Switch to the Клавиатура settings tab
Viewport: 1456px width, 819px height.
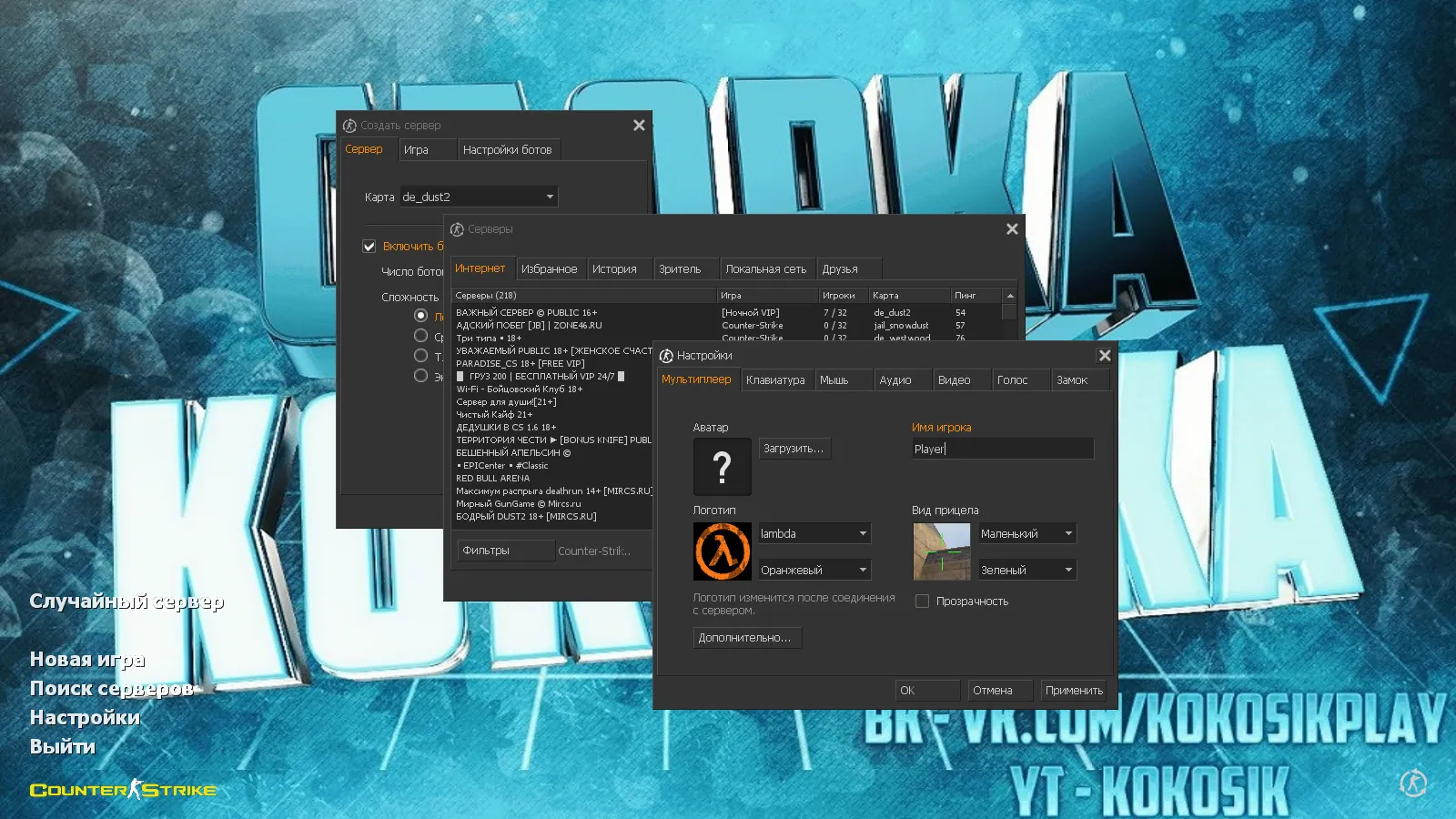(x=775, y=380)
